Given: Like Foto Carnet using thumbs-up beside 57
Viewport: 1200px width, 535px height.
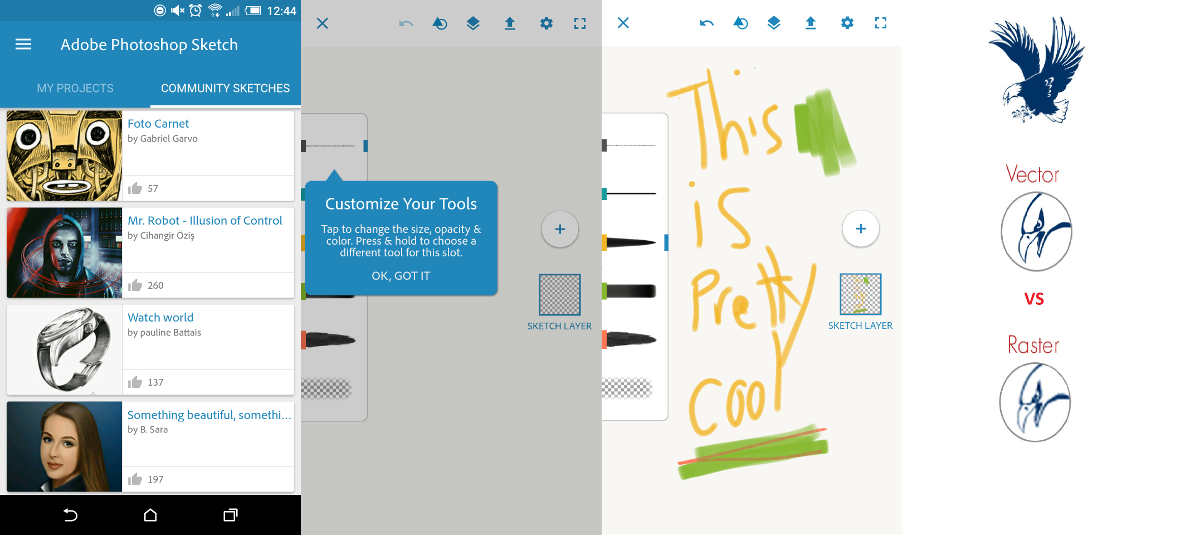Looking at the screenshot, I should 136,188.
